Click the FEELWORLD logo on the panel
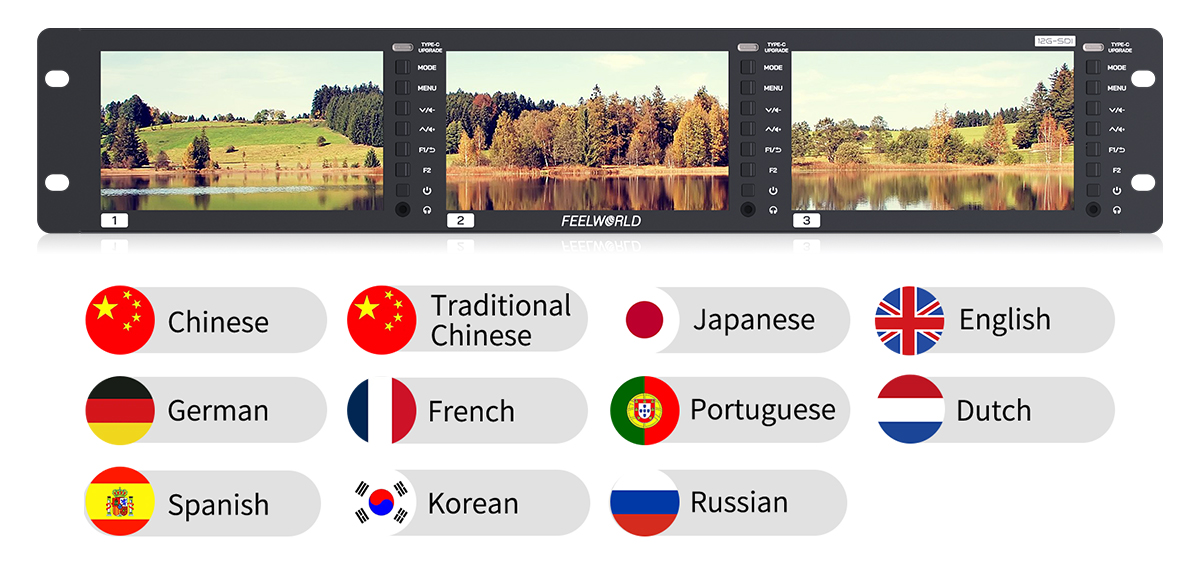The width and height of the screenshot is (1200, 570). pyautogui.click(x=601, y=221)
